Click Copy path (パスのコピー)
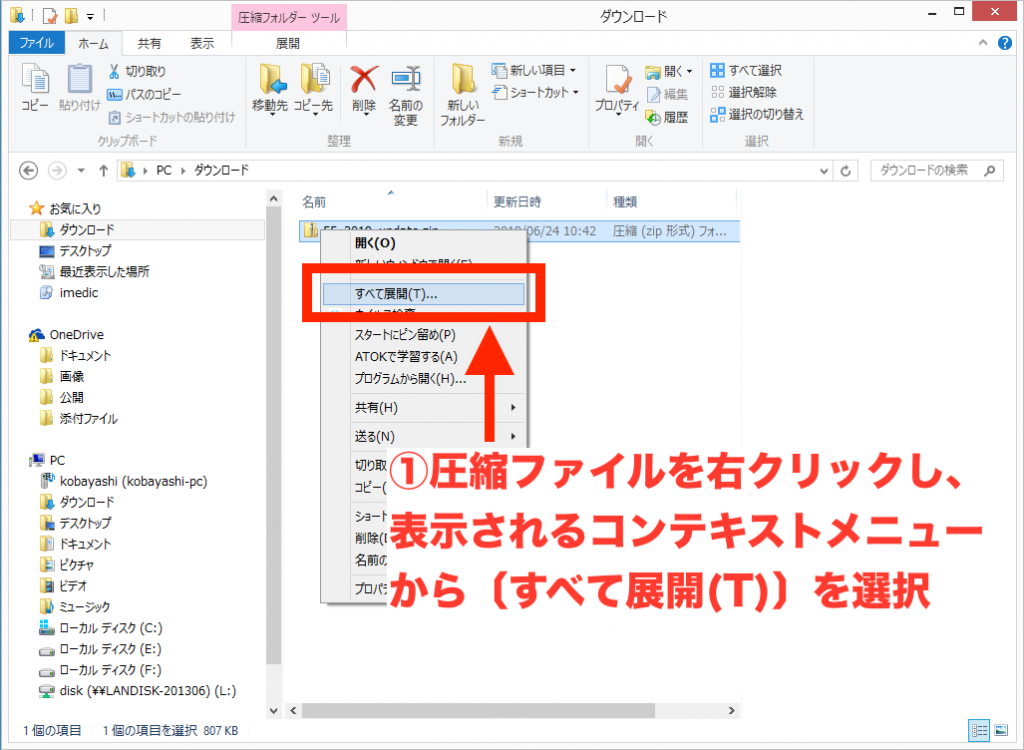 tap(144, 95)
